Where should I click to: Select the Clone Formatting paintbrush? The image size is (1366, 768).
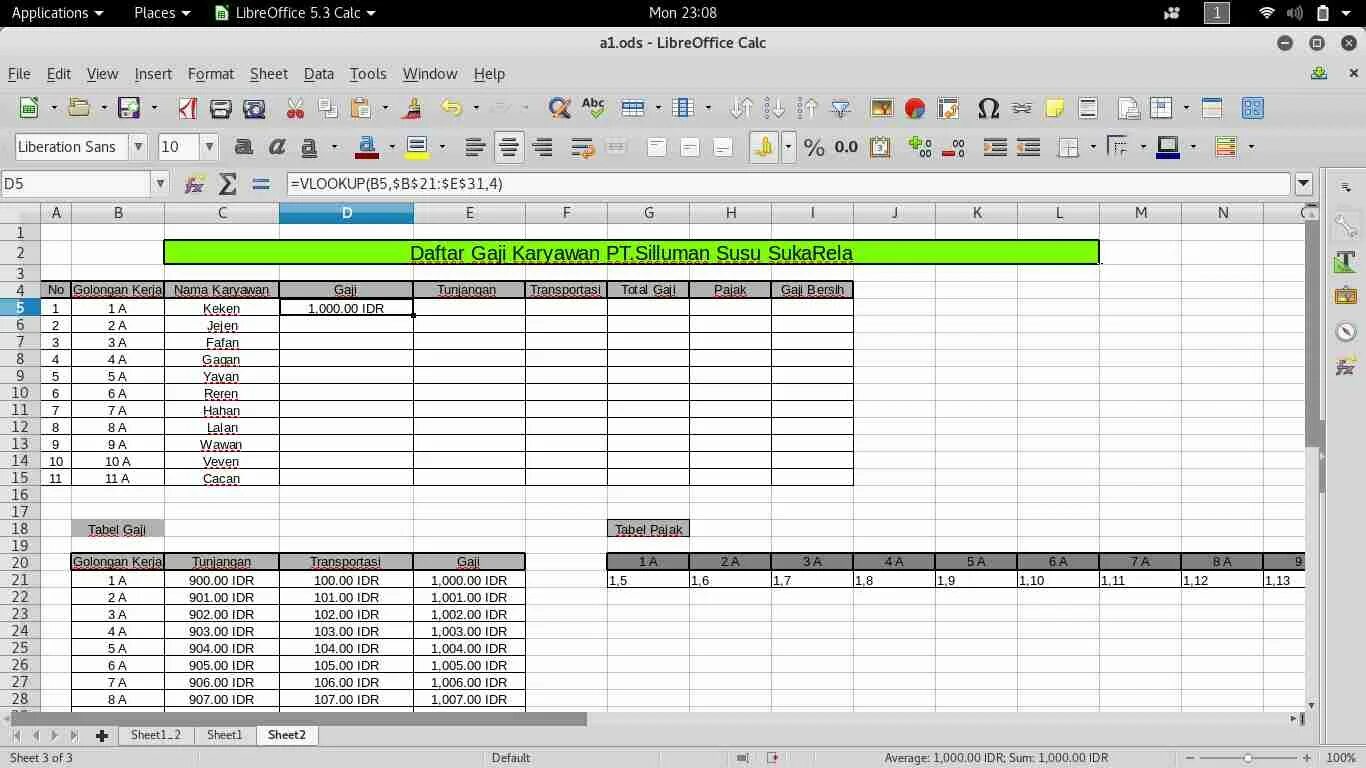[x=412, y=108]
